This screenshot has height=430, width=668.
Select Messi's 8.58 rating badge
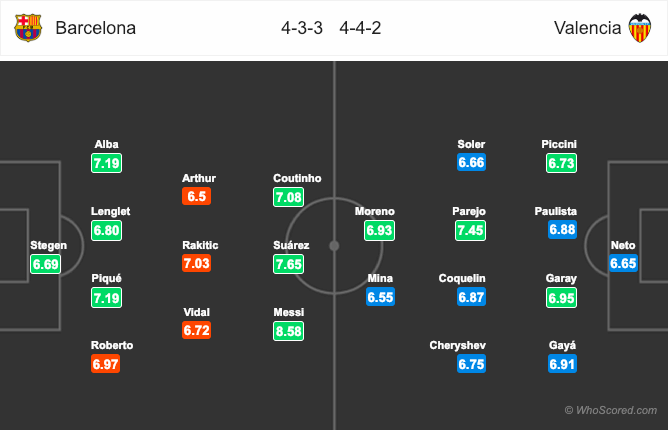pyautogui.click(x=288, y=331)
